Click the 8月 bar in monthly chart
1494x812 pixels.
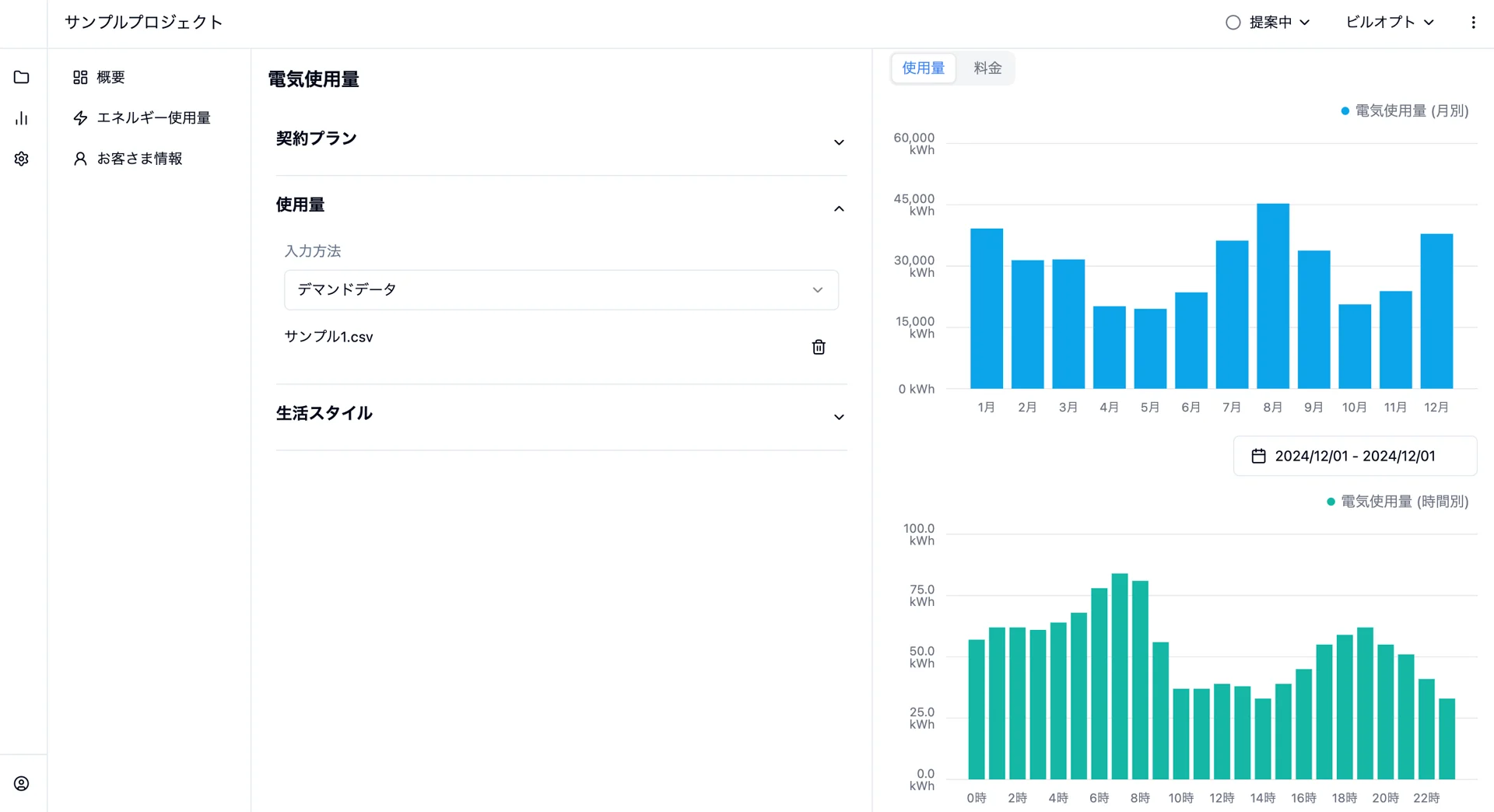[1273, 296]
